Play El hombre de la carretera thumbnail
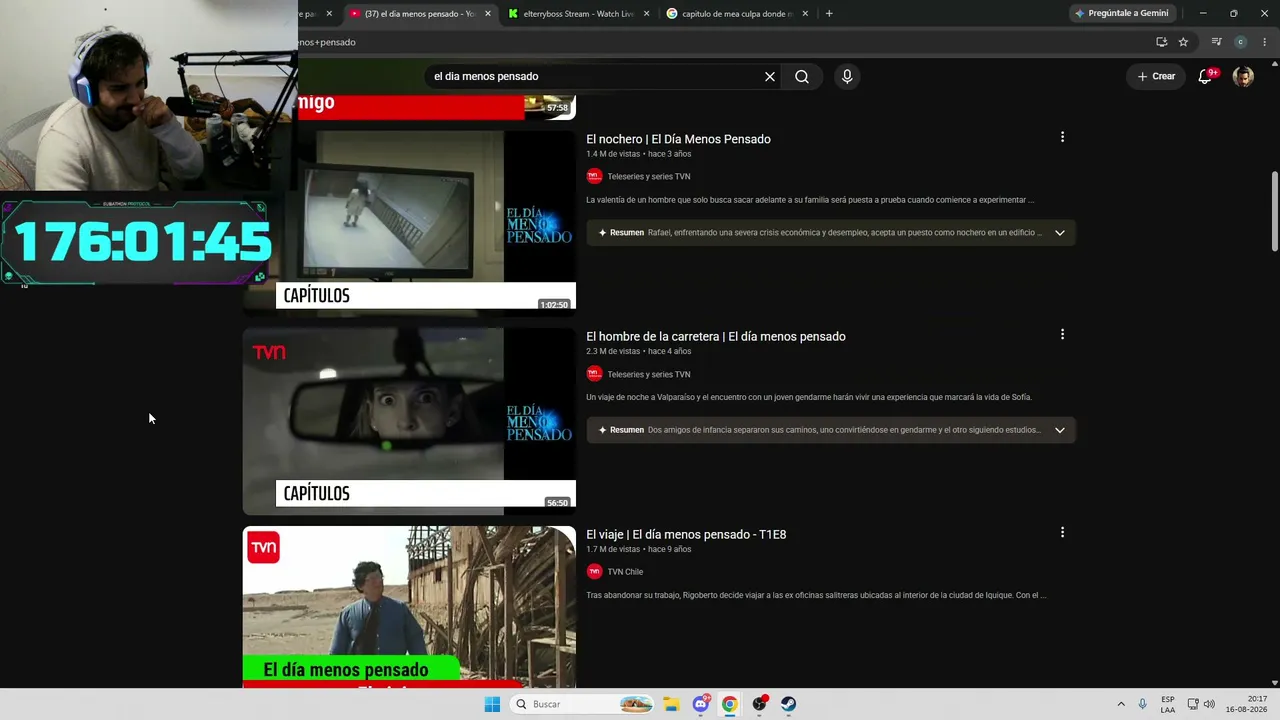Screen dimensions: 1280x720 (x=409, y=421)
